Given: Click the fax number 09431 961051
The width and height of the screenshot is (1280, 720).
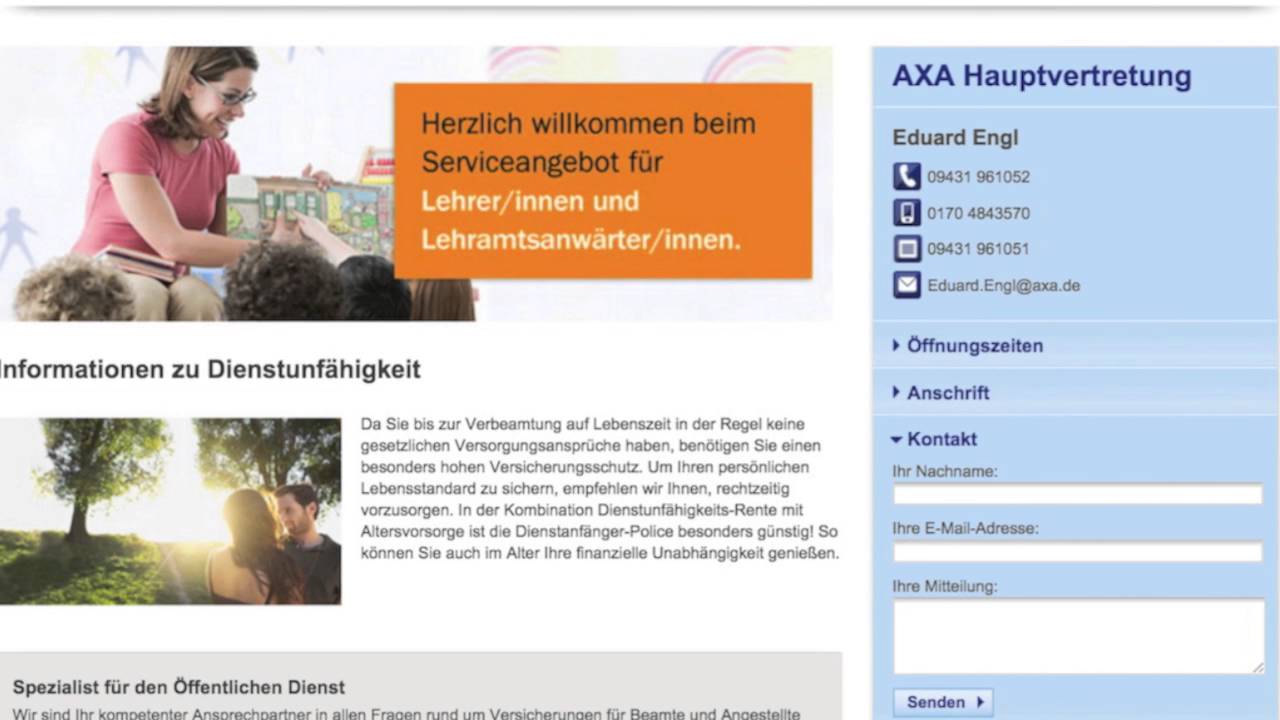Looking at the screenshot, I should 978,249.
